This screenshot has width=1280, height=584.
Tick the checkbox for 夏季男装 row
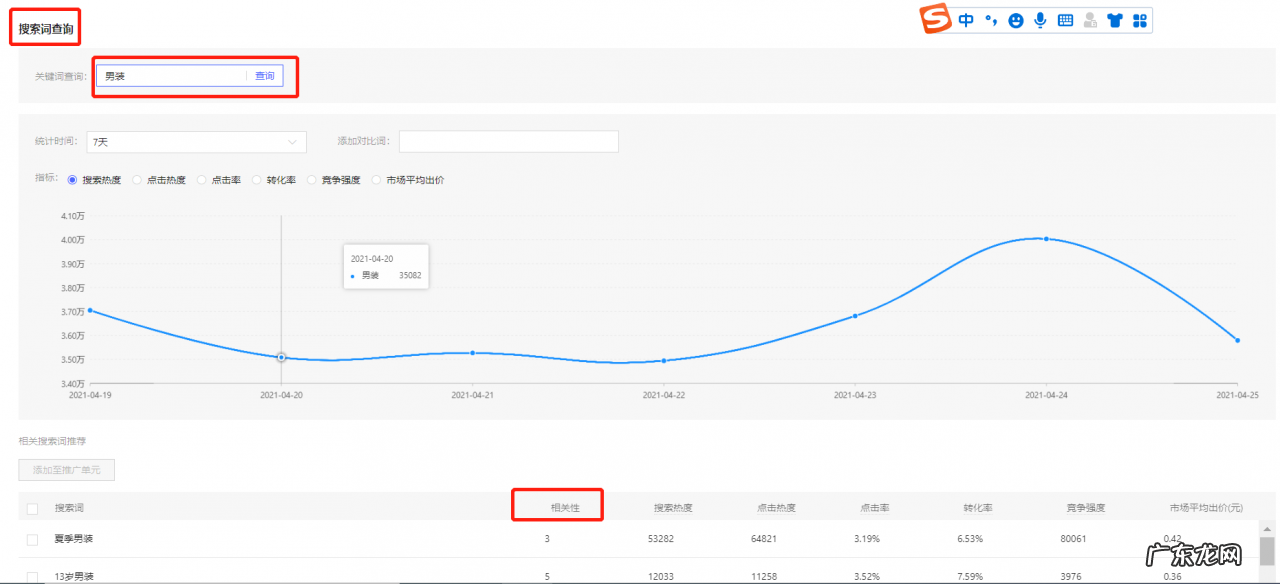click(x=32, y=540)
